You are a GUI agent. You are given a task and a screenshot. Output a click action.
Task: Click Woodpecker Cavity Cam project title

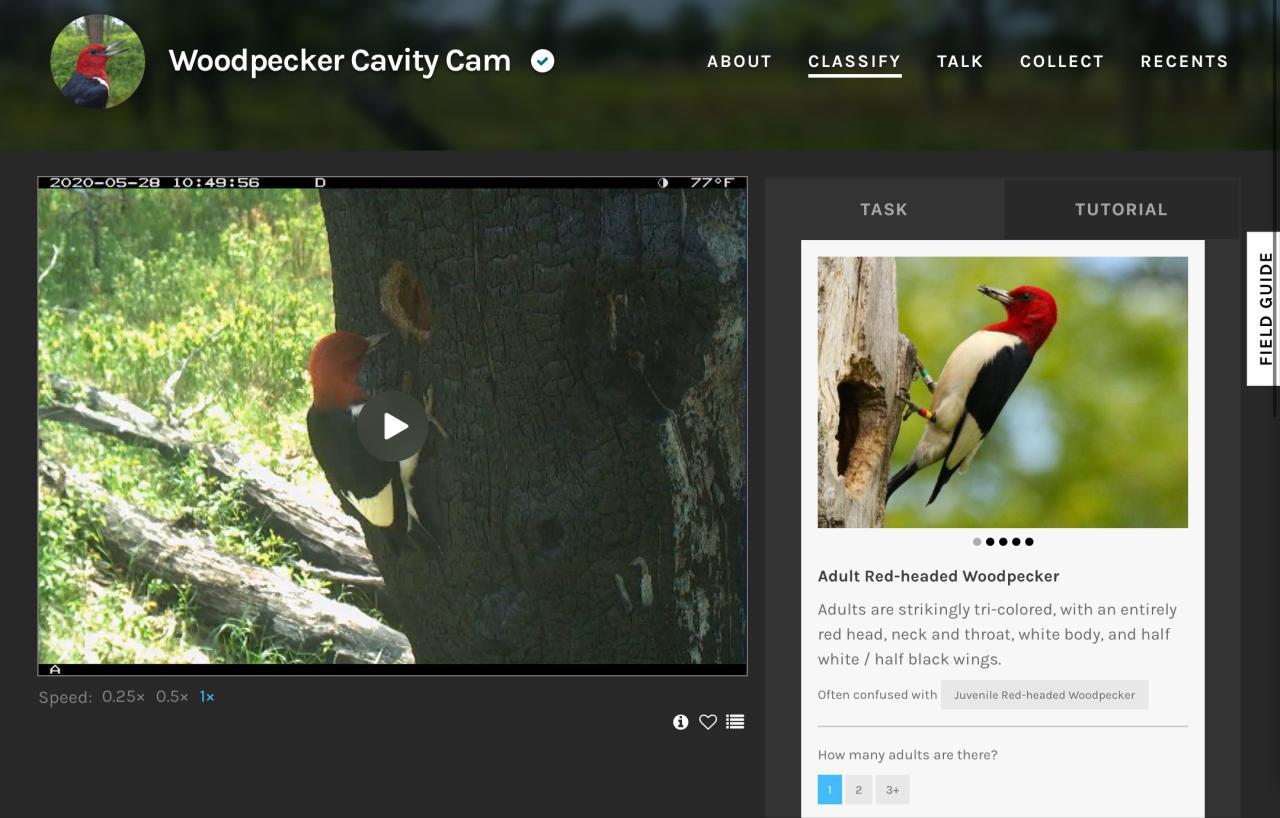click(x=340, y=61)
